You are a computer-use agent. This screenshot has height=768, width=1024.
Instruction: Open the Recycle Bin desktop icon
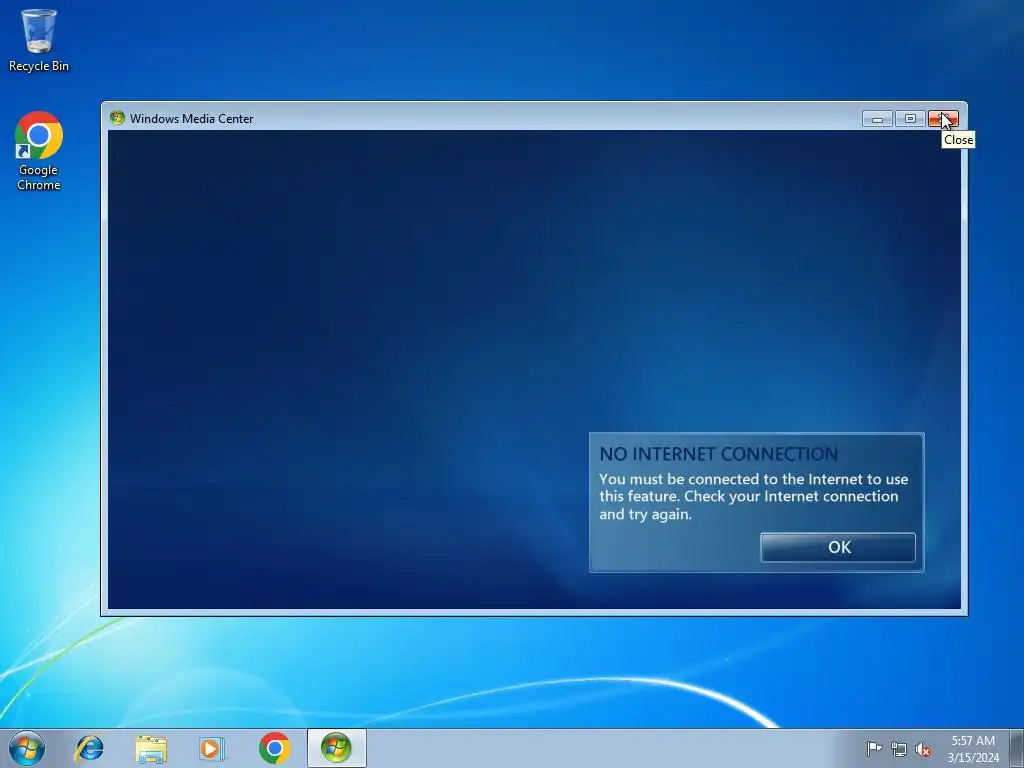[39, 40]
